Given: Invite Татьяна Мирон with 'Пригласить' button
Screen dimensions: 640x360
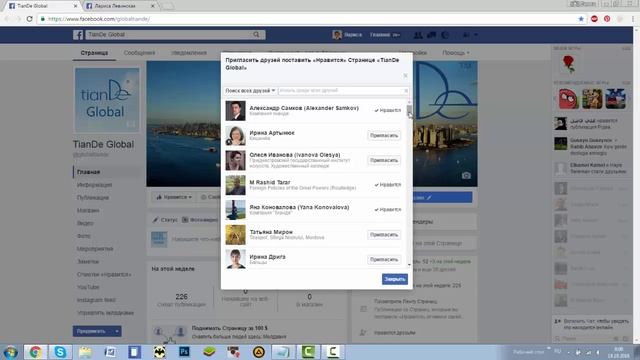Looking at the screenshot, I should click(x=384, y=235).
